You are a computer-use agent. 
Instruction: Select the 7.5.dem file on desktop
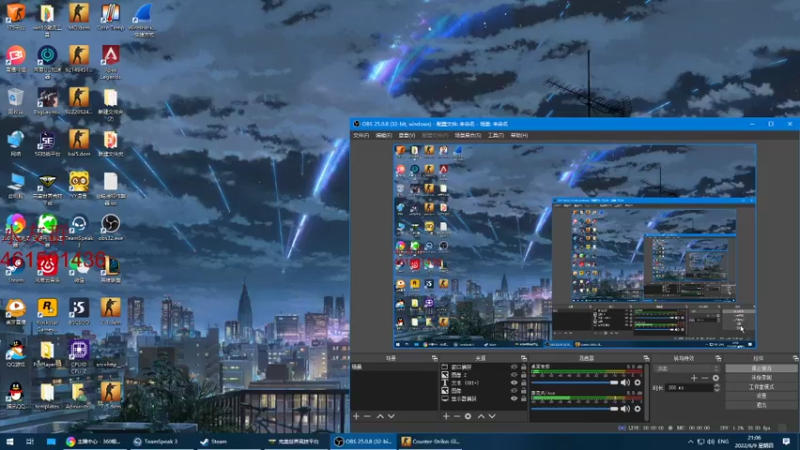coord(110,396)
